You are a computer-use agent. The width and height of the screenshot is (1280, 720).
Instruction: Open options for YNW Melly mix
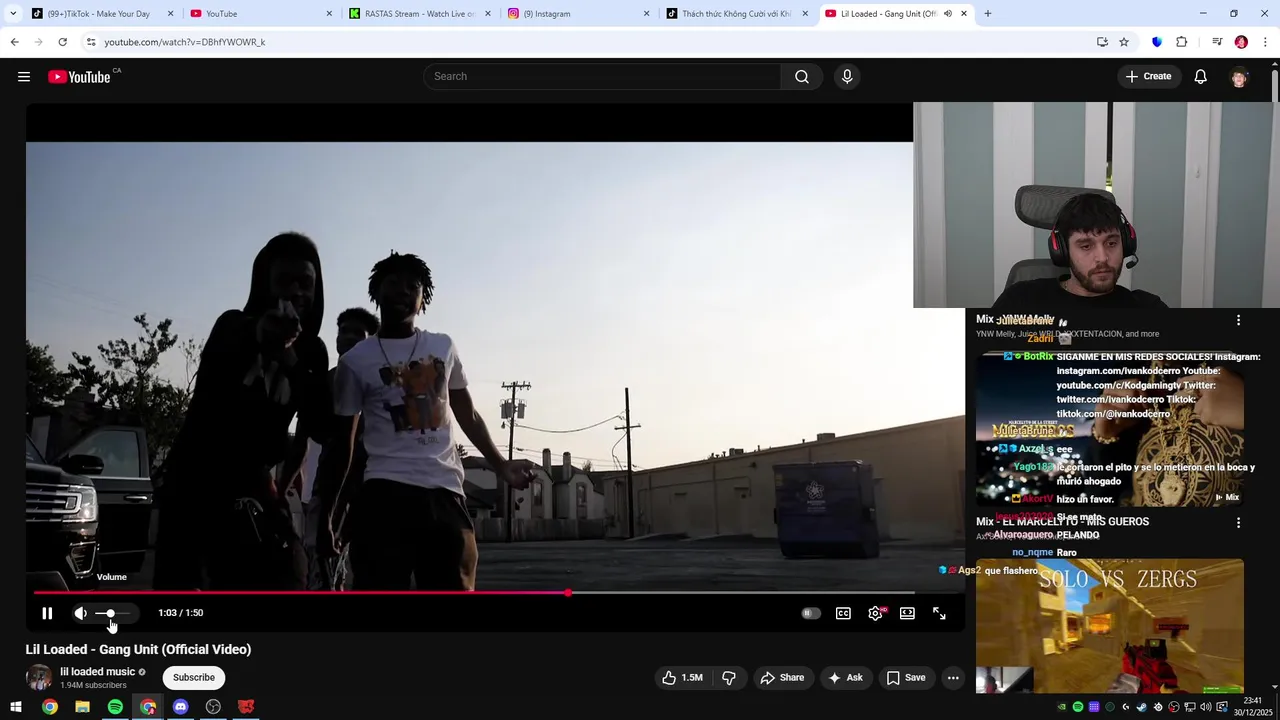tap(1238, 321)
